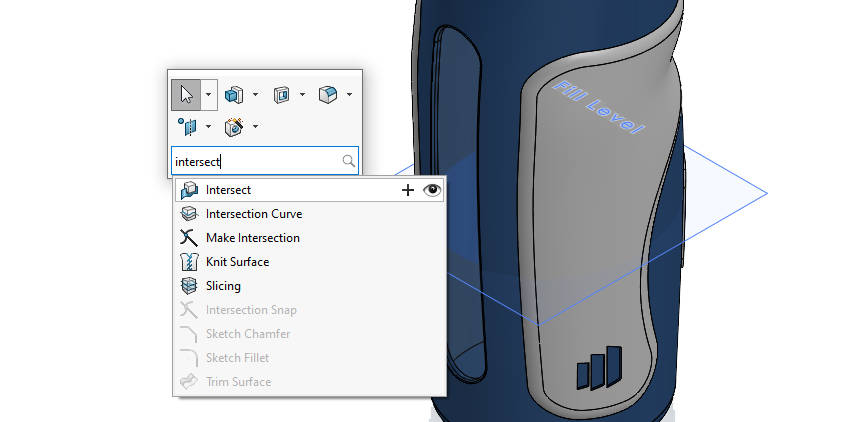Click plus icon to add Intersect shortcut
855x422 pixels.
408,190
